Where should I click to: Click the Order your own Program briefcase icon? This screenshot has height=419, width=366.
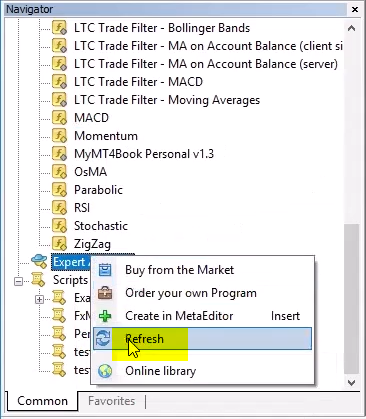(105, 293)
